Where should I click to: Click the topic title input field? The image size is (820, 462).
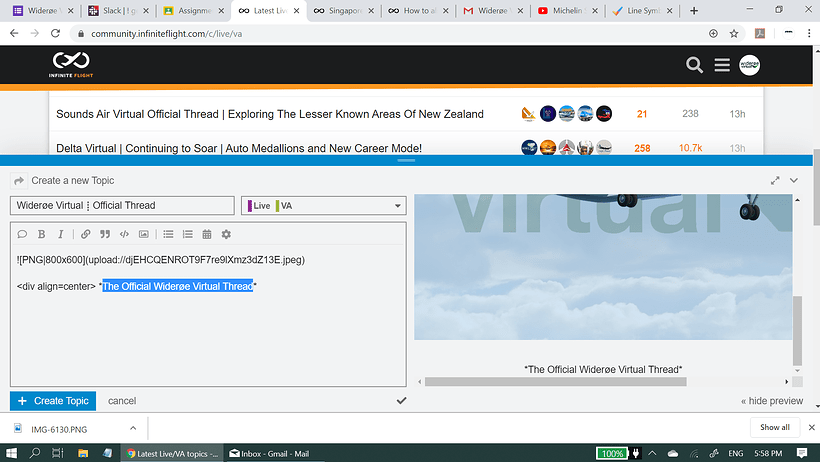pyautogui.click(x=122, y=206)
